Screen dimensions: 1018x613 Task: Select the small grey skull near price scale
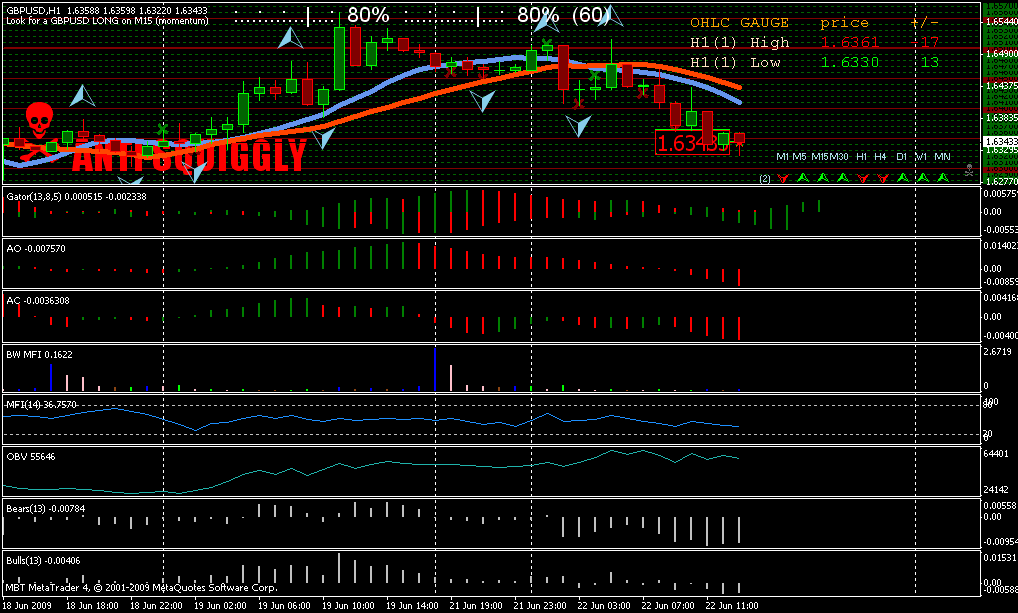pyautogui.click(x=969, y=170)
